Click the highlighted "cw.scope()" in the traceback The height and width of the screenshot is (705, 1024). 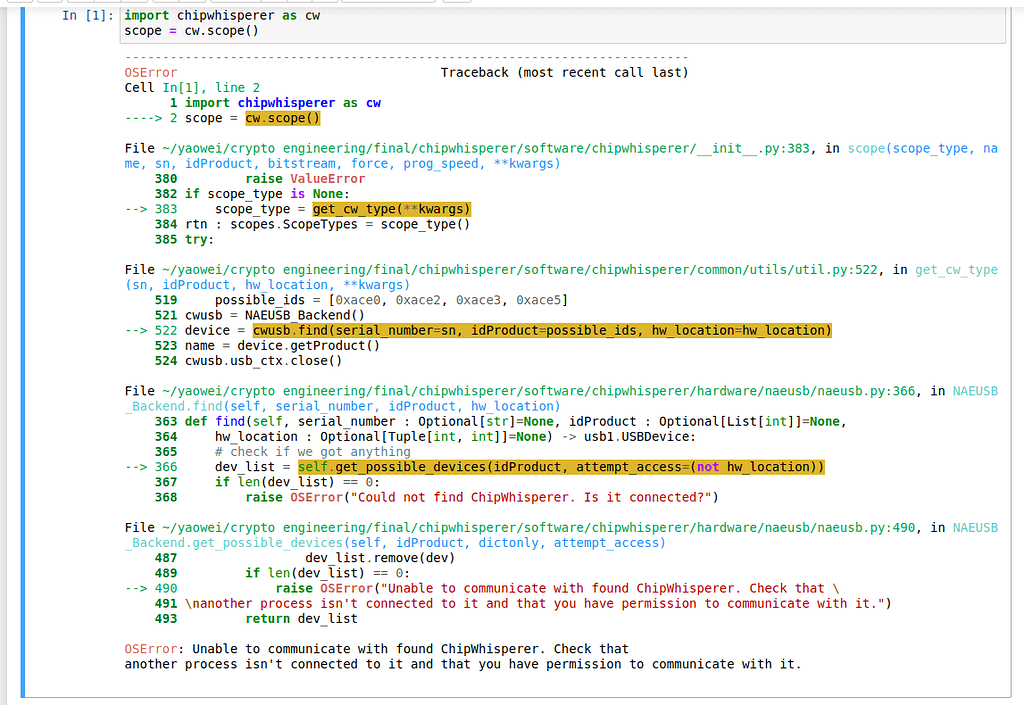(282, 118)
